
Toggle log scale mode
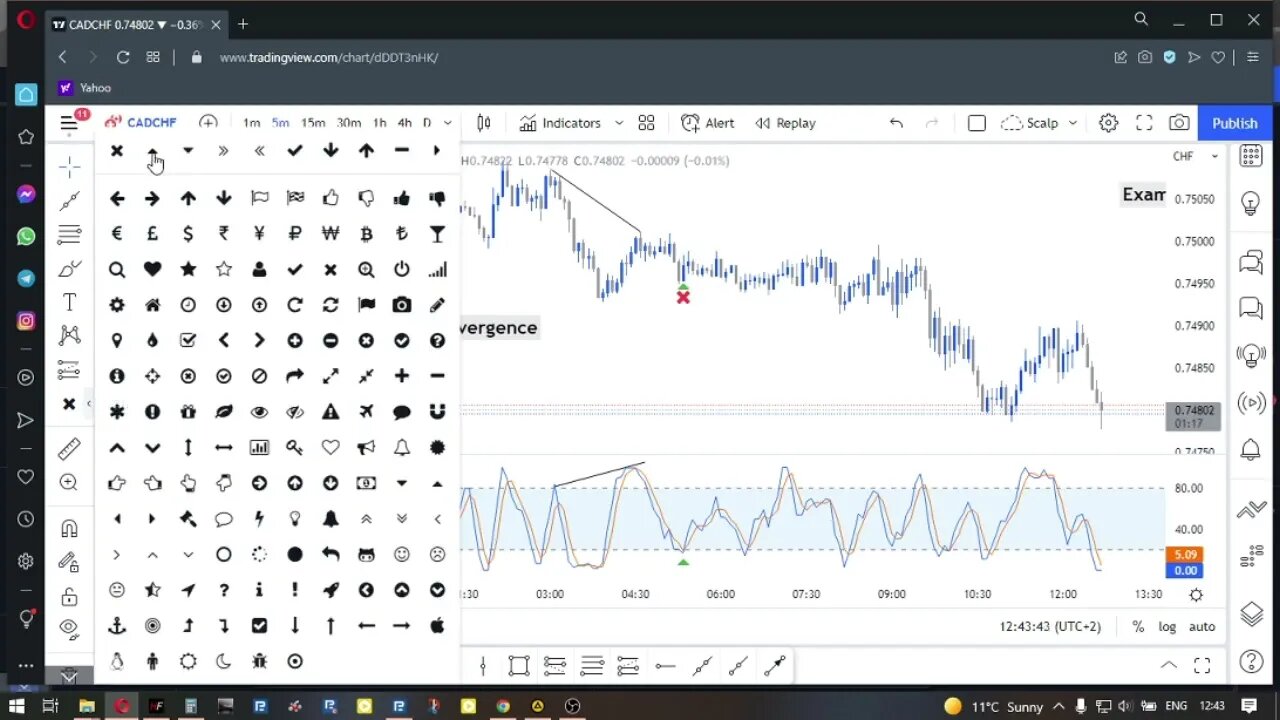(1167, 626)
